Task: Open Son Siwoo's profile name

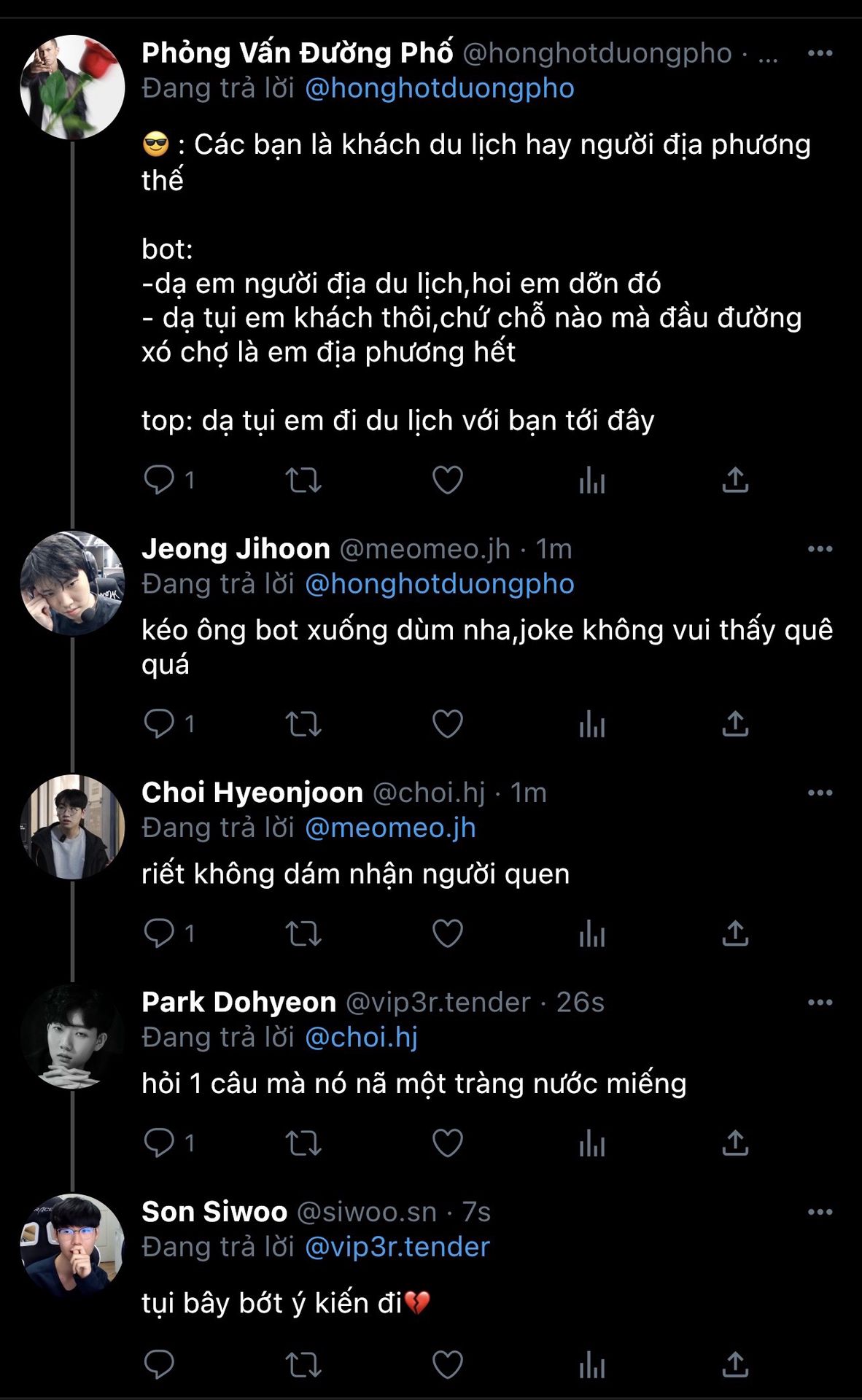Action: [214, 1212]
